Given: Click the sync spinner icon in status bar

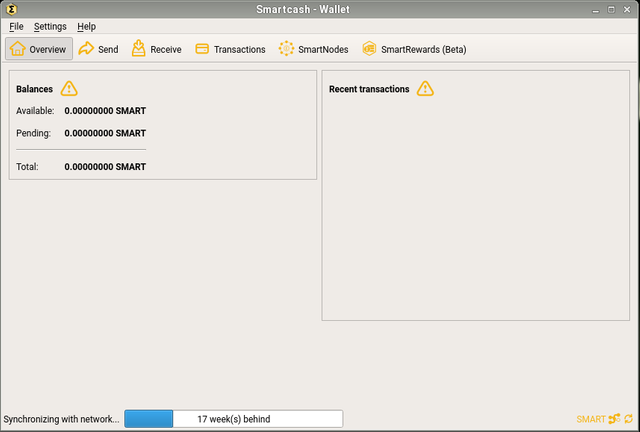Looking at the screenshot, I should click(x=629, y=419).
